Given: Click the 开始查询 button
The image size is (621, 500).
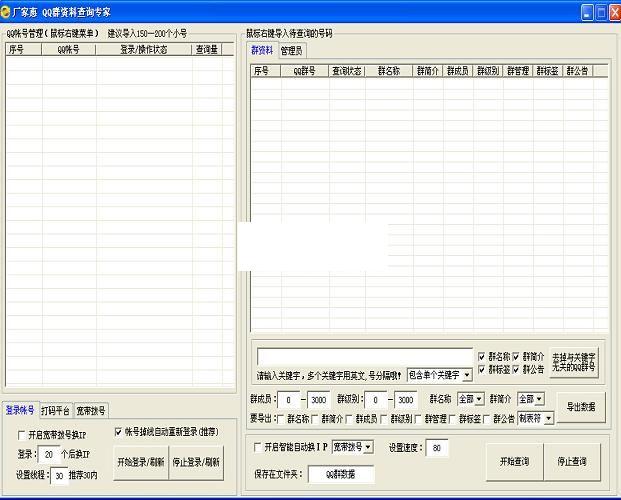Looking at the screenshot, I should pos(514,461).
